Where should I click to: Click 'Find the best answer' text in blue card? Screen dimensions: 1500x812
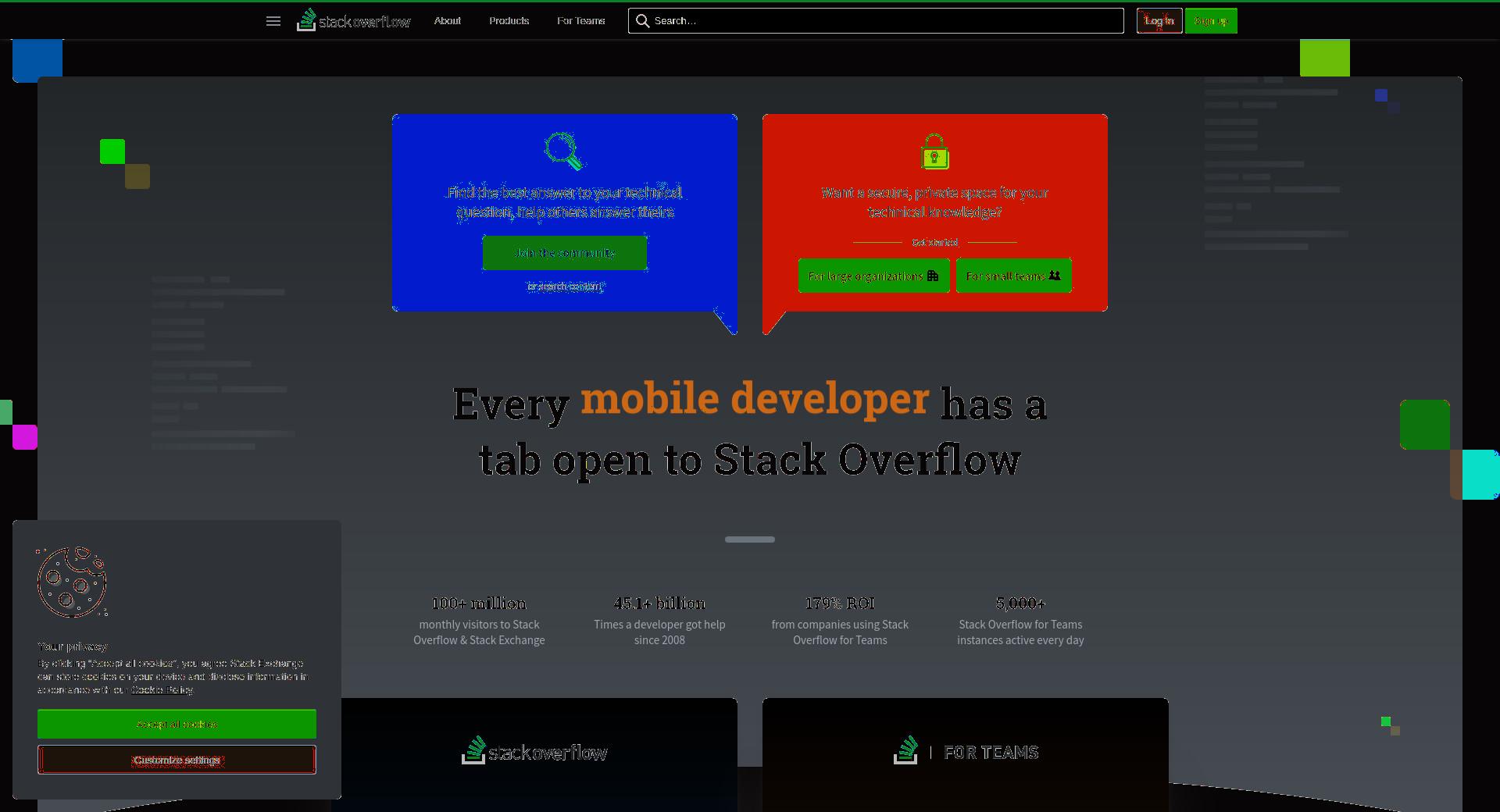565,202
